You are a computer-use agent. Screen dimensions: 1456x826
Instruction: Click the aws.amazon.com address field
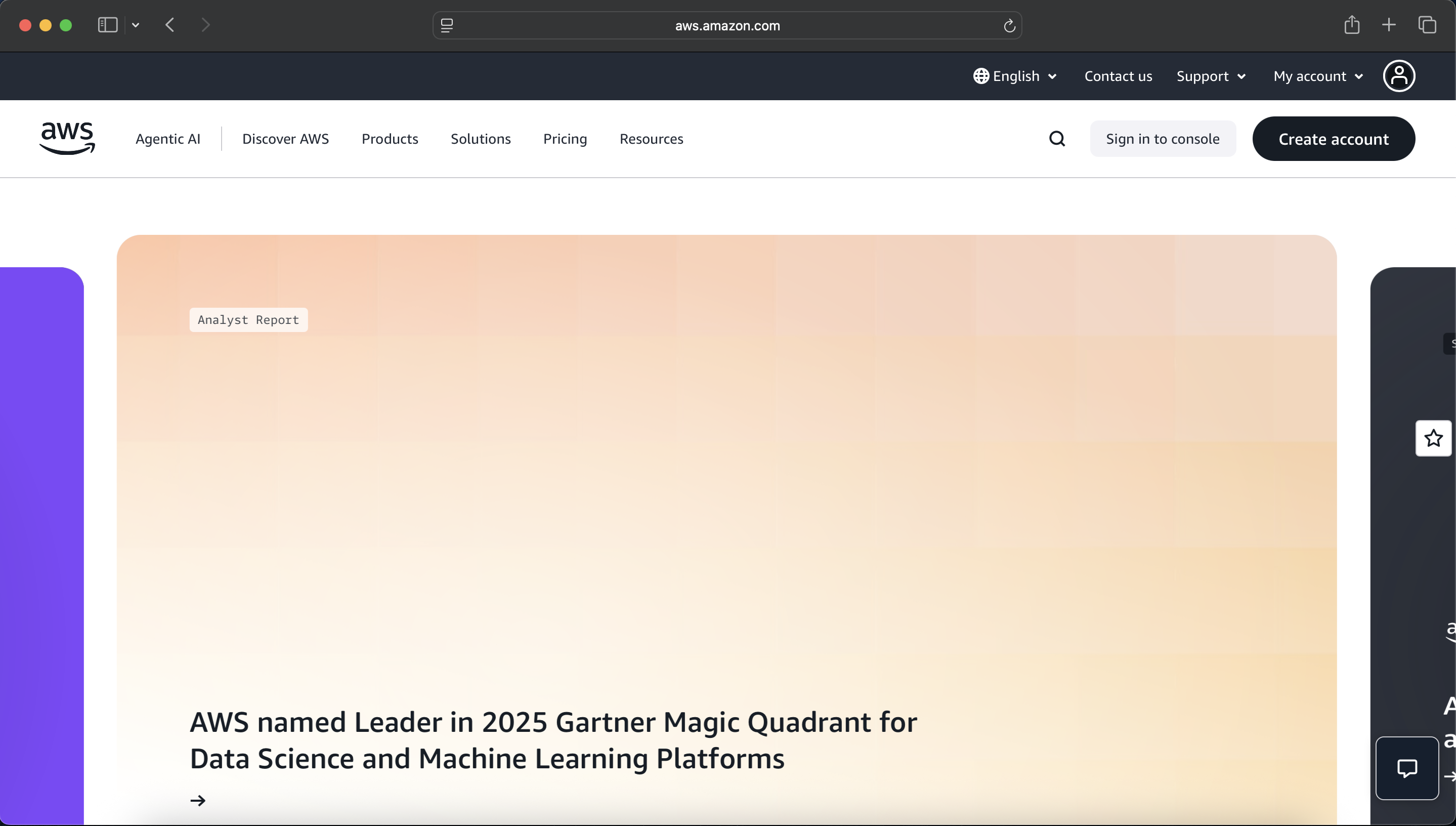tap(727, 25)
